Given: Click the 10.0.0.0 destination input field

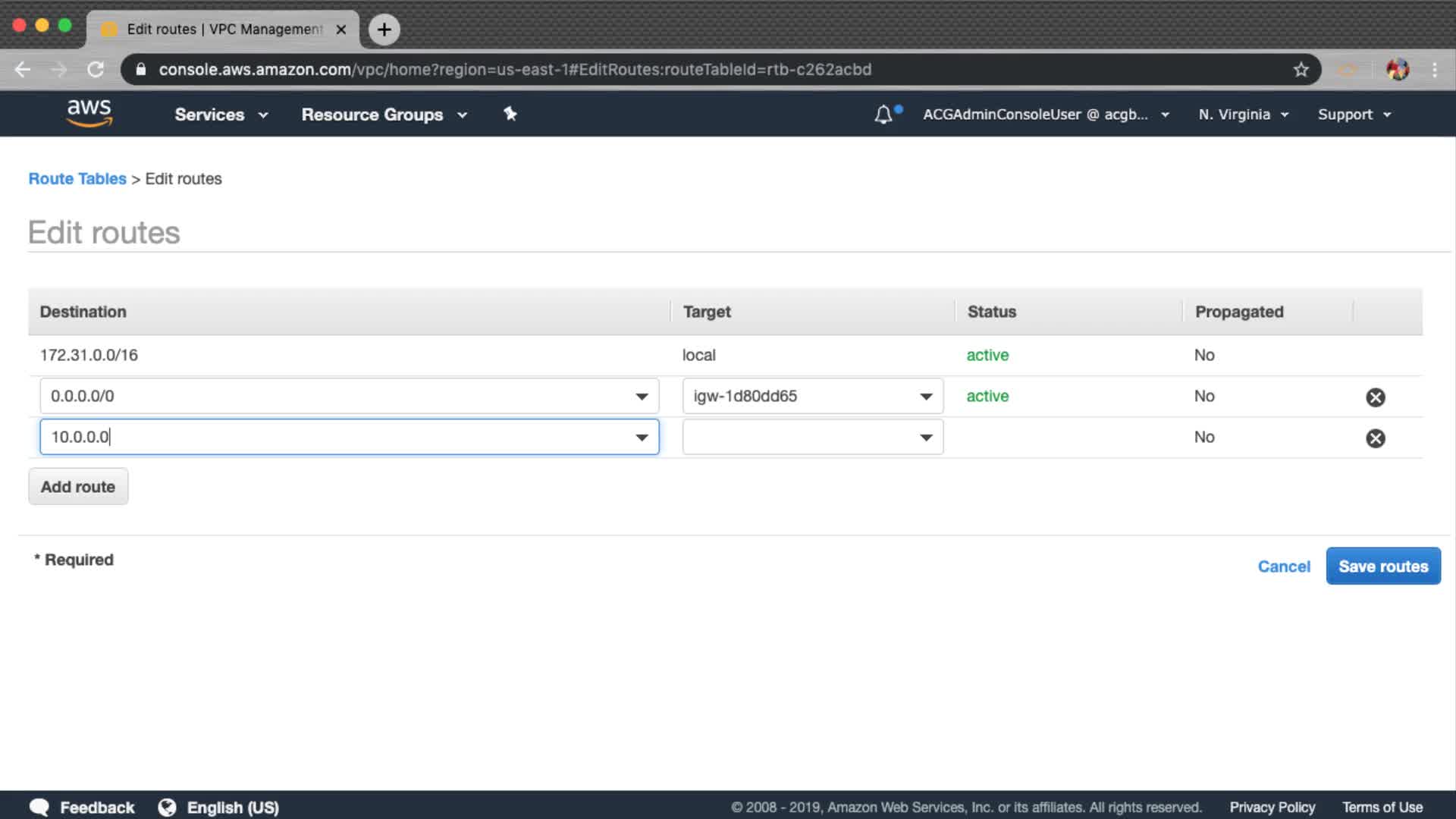Looking at the screenshot, I should pos(334,438).
